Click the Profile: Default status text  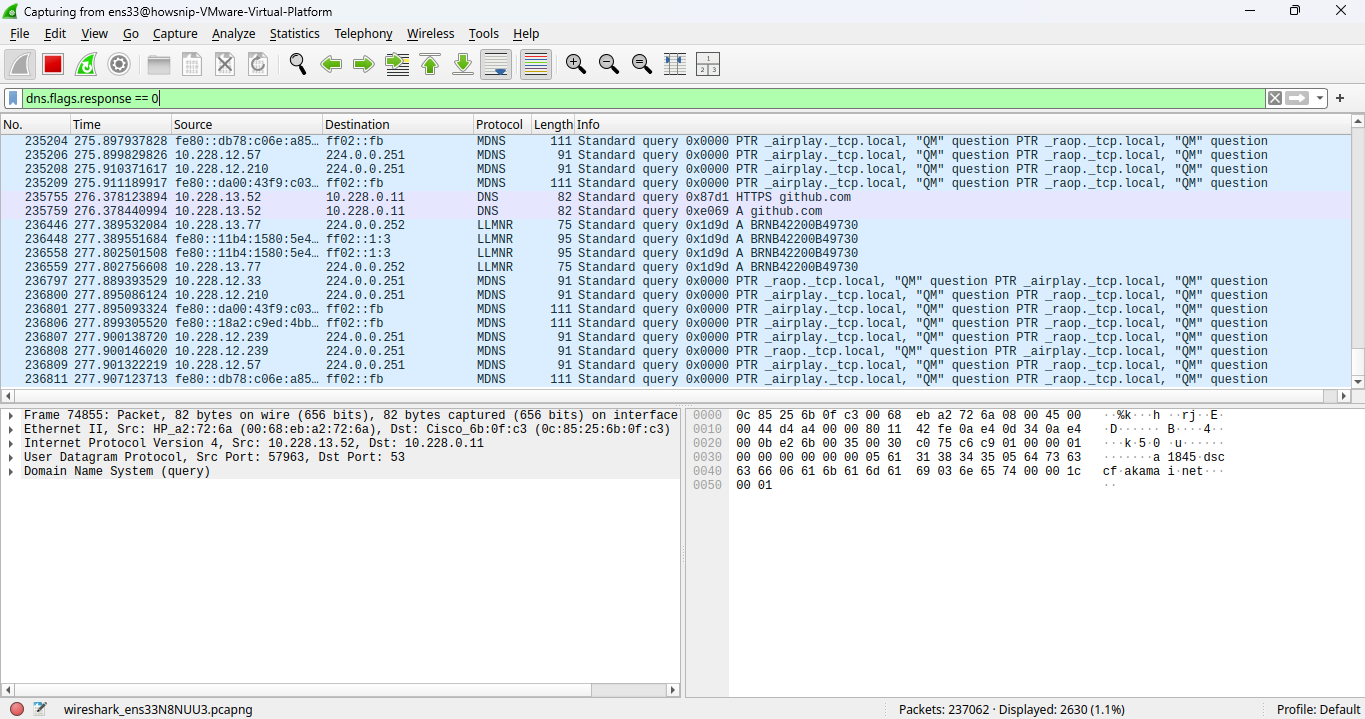[1318, 709]
